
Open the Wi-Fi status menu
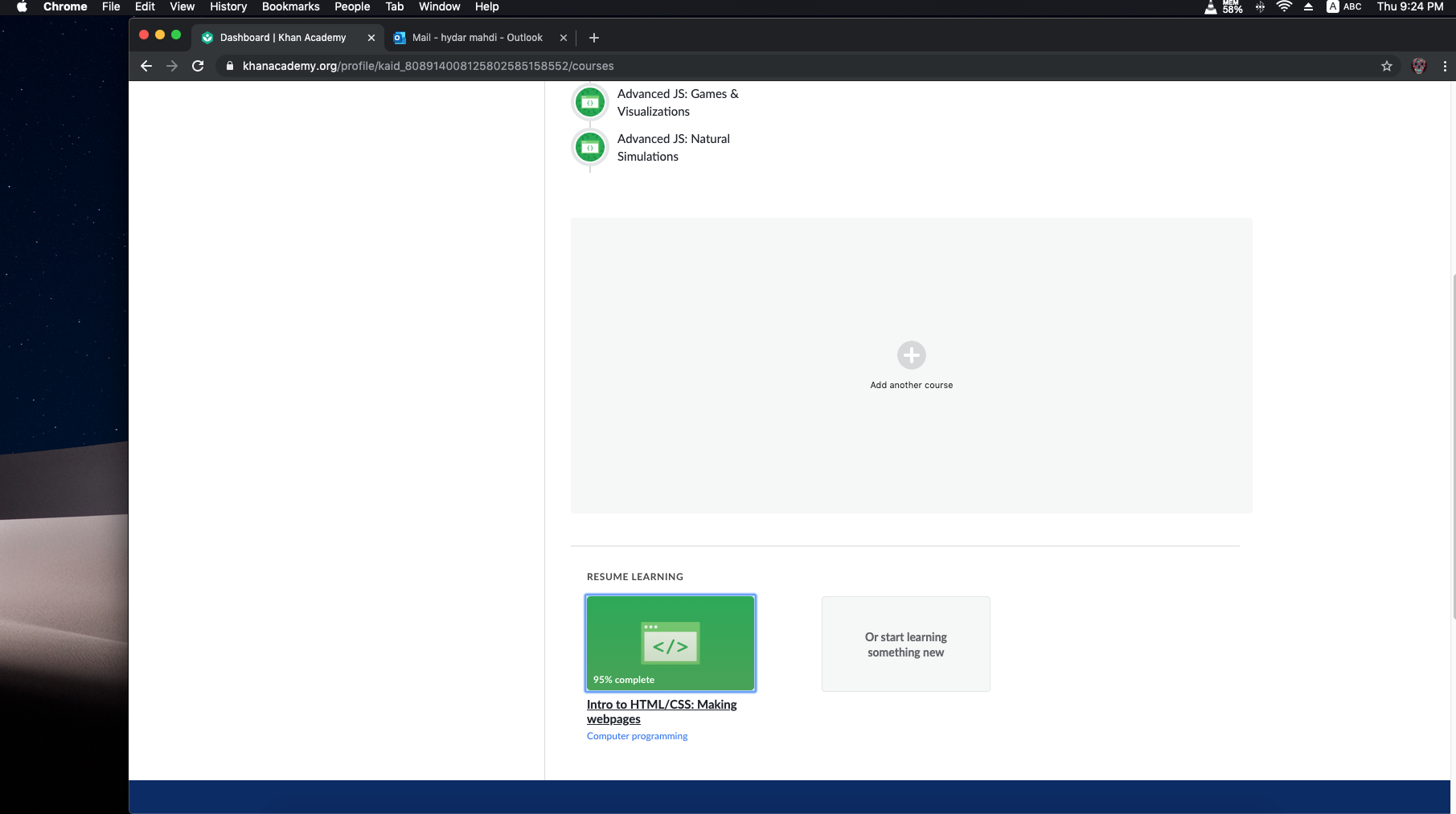click(1284, 6)
